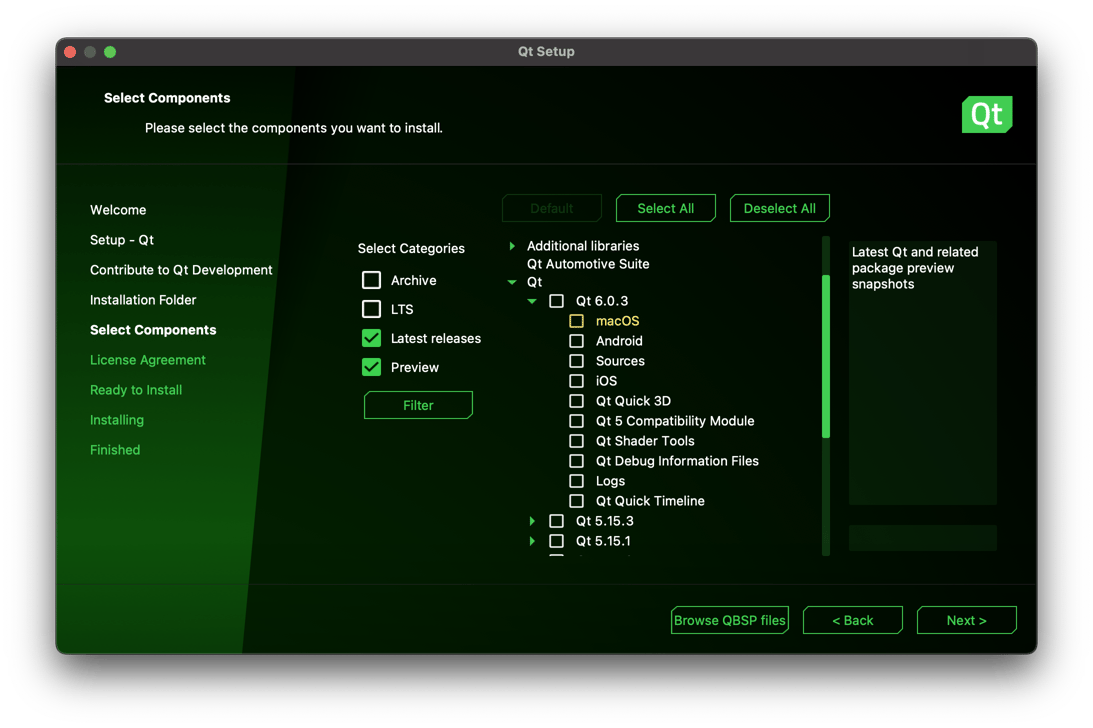Proceed with the Next button
The height and width of the screenshot is (728, 1093).
coord(966,620)
